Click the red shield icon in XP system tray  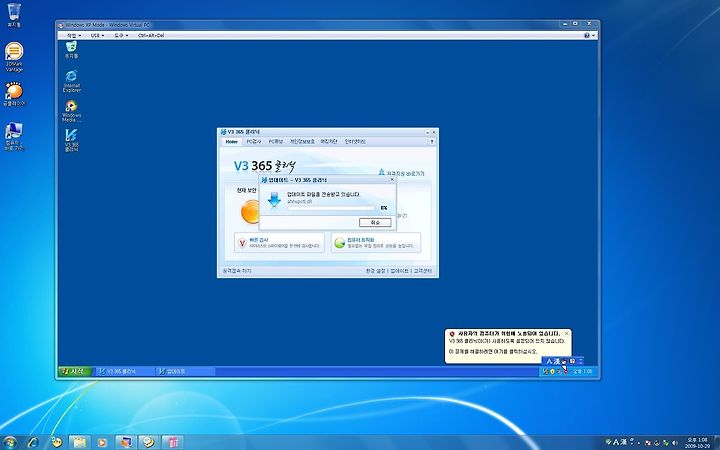tap(565, 371)
